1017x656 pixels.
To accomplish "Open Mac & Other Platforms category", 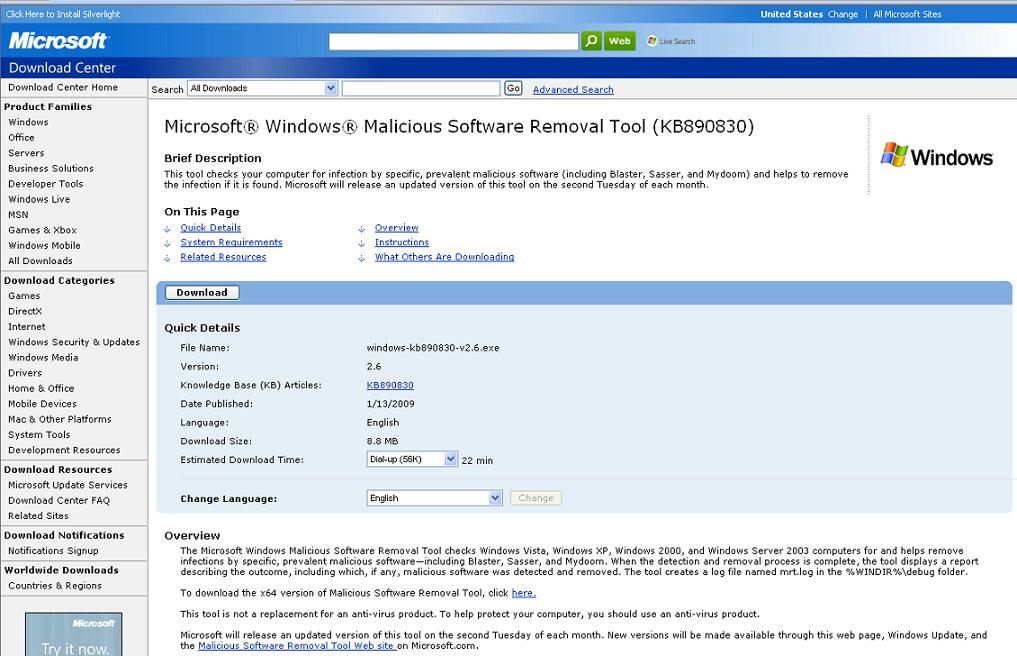I will click(x=60, y=419).
